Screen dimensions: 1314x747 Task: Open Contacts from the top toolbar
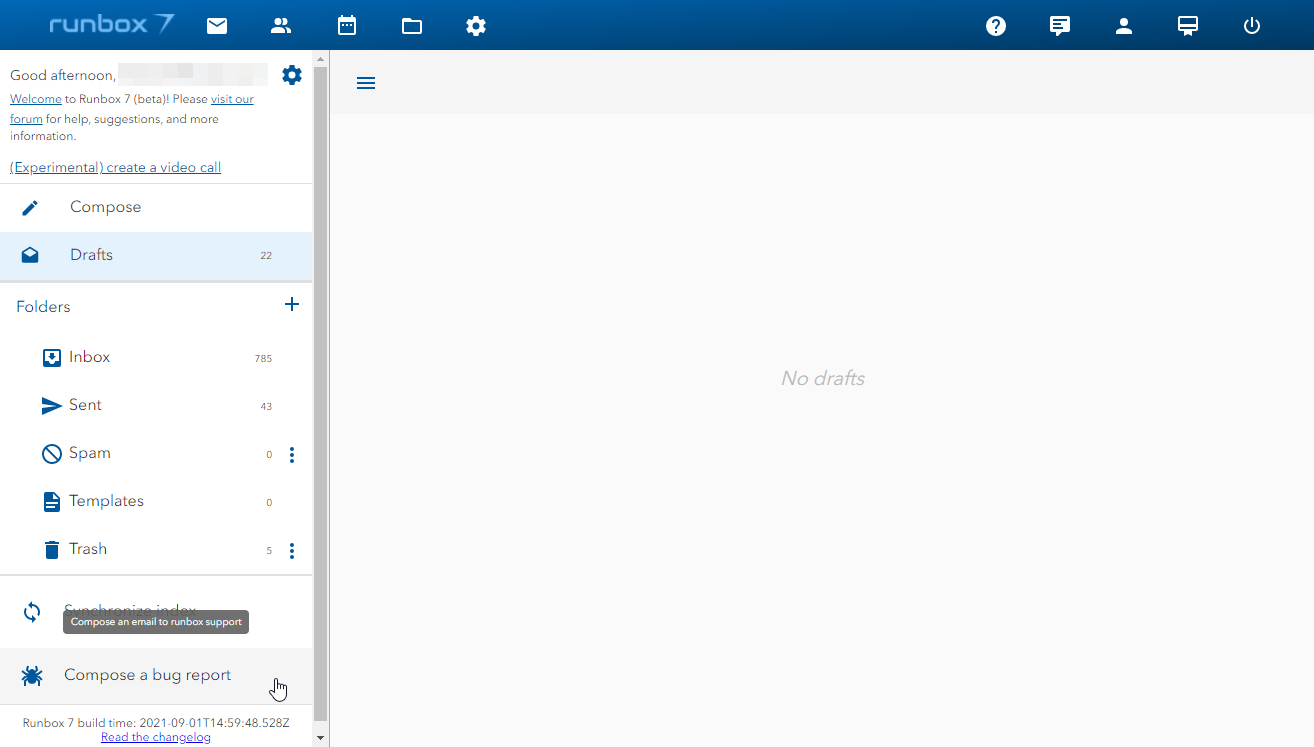pyautogui.click(x=281, y=25)
